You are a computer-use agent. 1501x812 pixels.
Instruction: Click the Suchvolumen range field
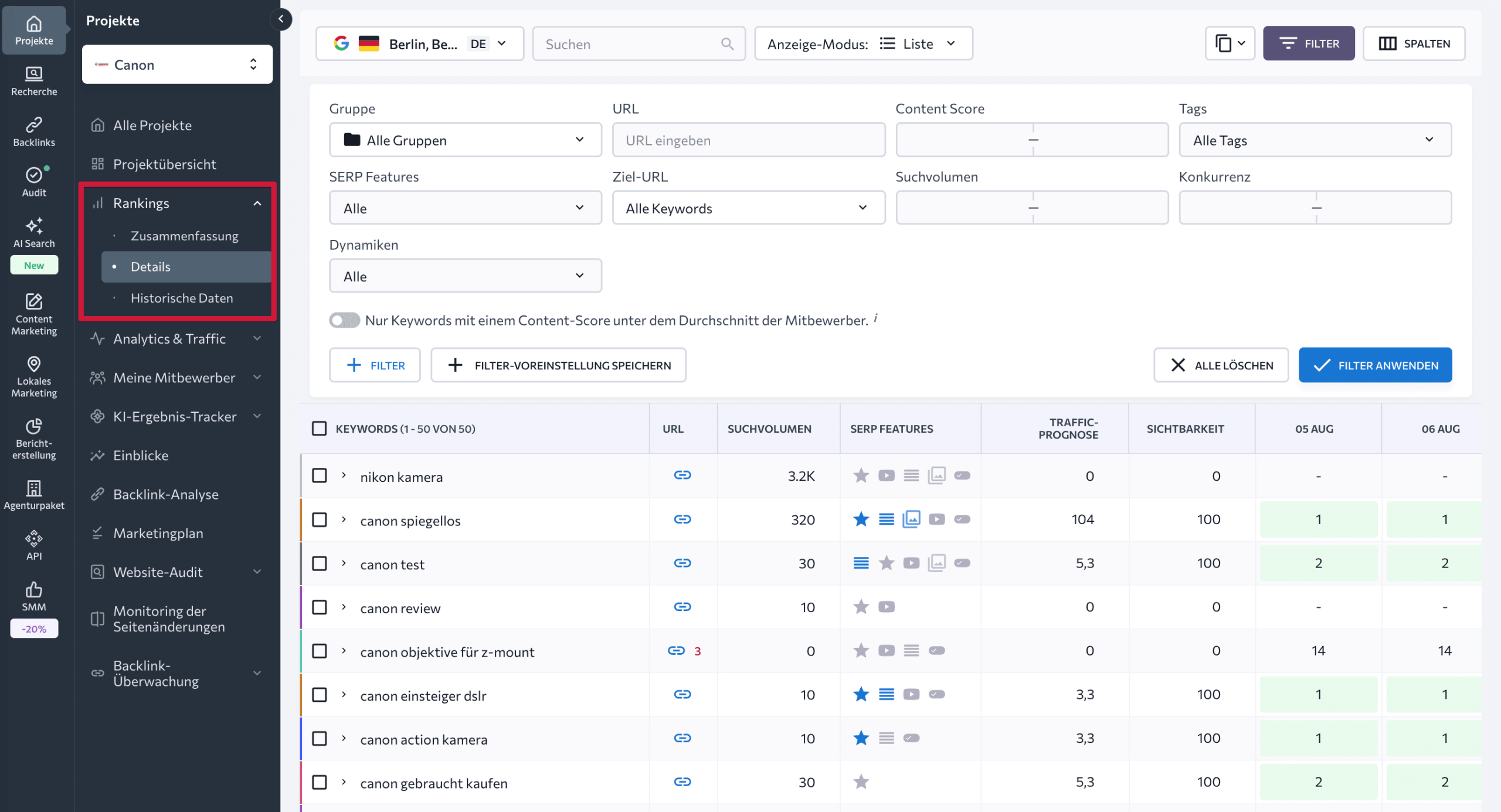click(x=1032, y=208)
